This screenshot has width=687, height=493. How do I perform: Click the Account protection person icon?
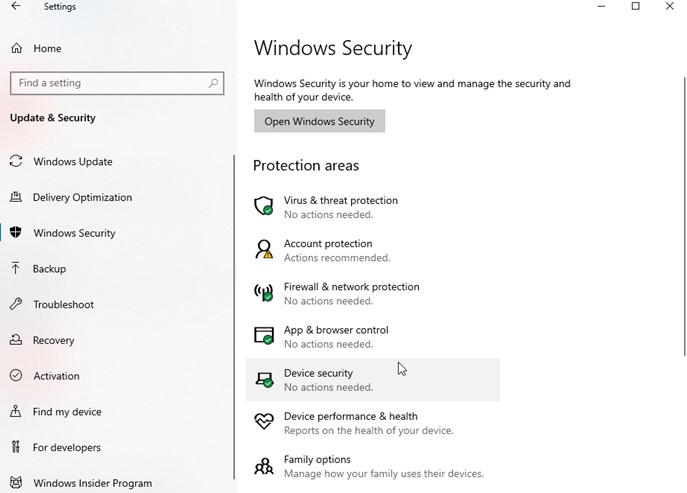264,249
